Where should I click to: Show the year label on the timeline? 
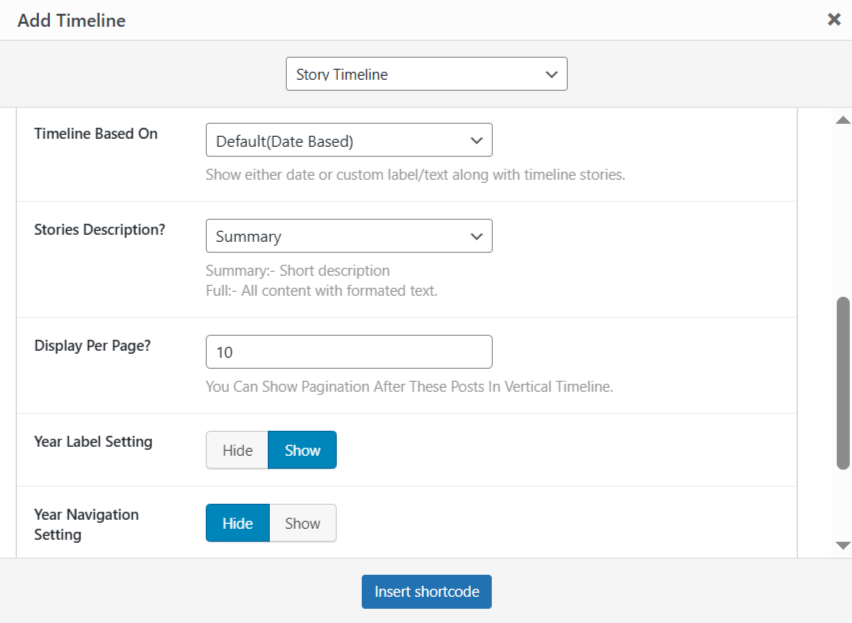point(301,449)
